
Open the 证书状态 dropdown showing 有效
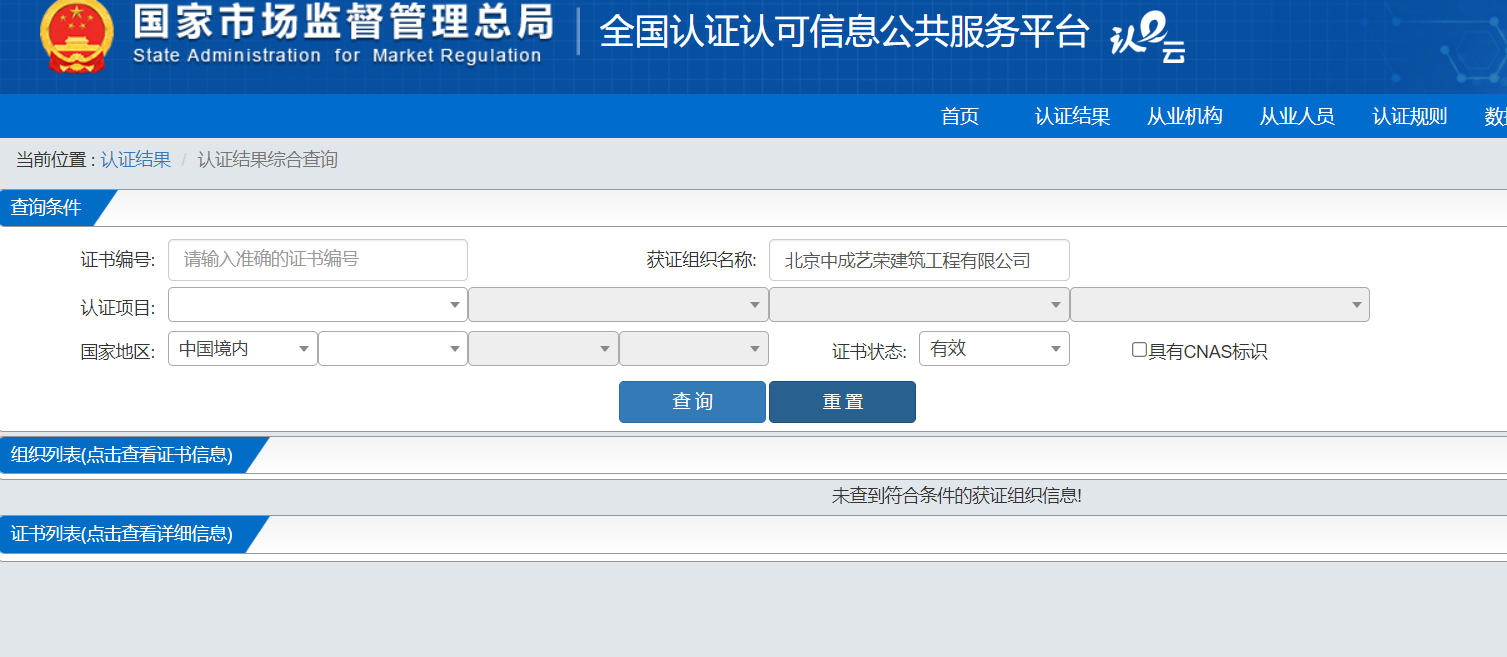coord(994,349)
